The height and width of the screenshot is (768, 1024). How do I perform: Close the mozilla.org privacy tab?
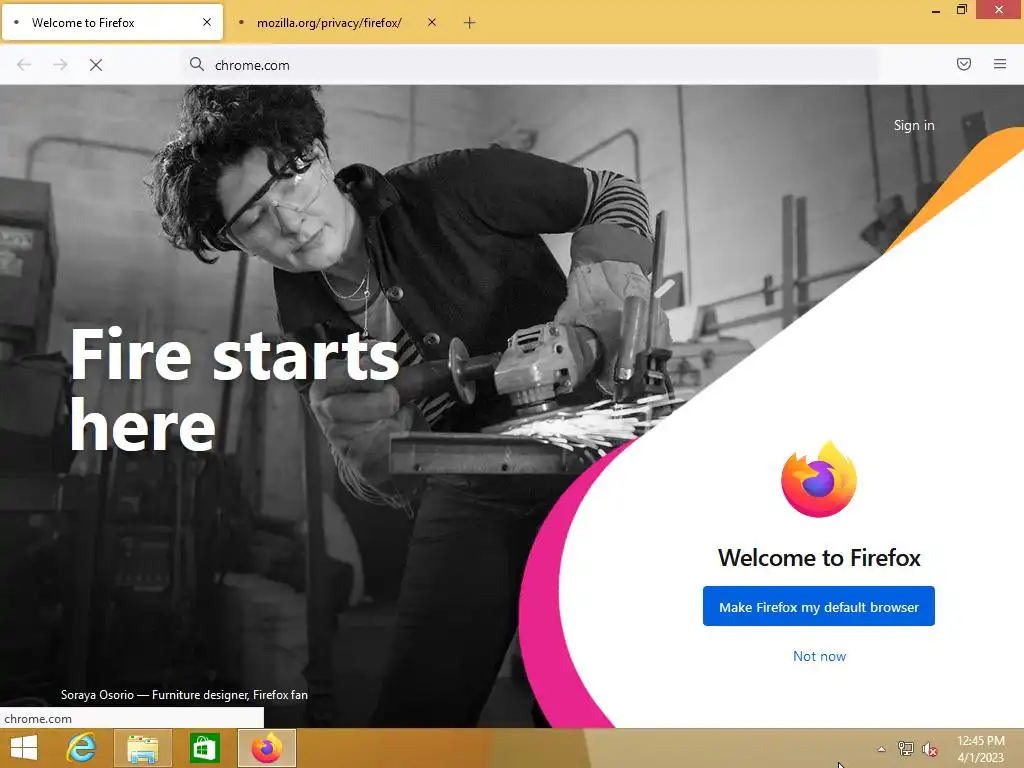432,22
